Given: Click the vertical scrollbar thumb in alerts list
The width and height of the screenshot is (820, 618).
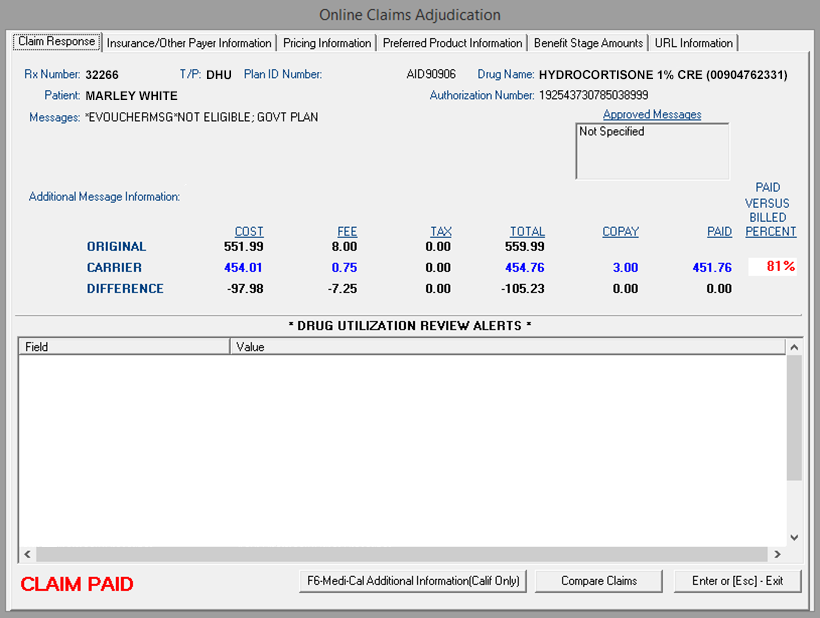Looking at the screenshot, I should click(x=794, y=418).
